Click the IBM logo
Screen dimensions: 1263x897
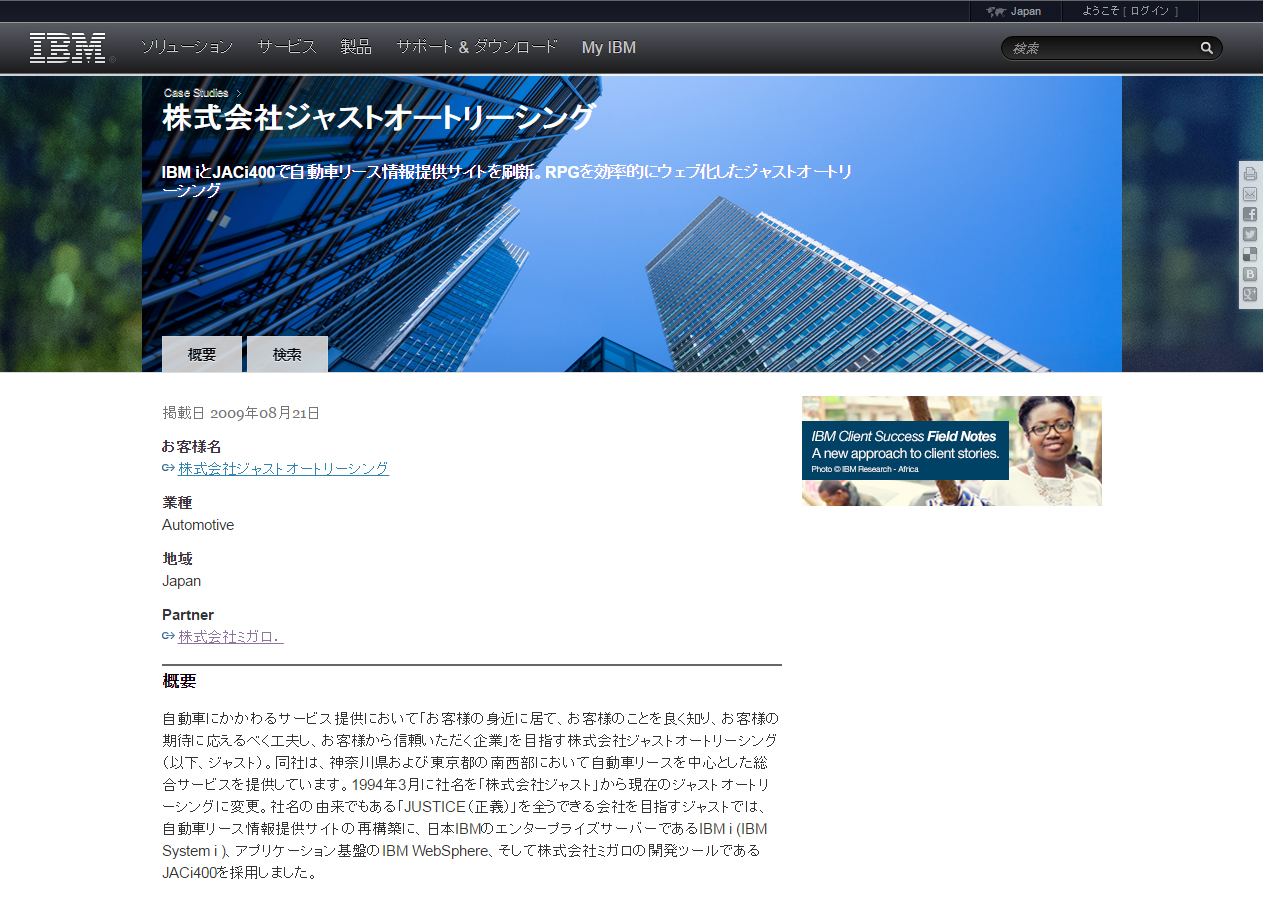[68, 47]
